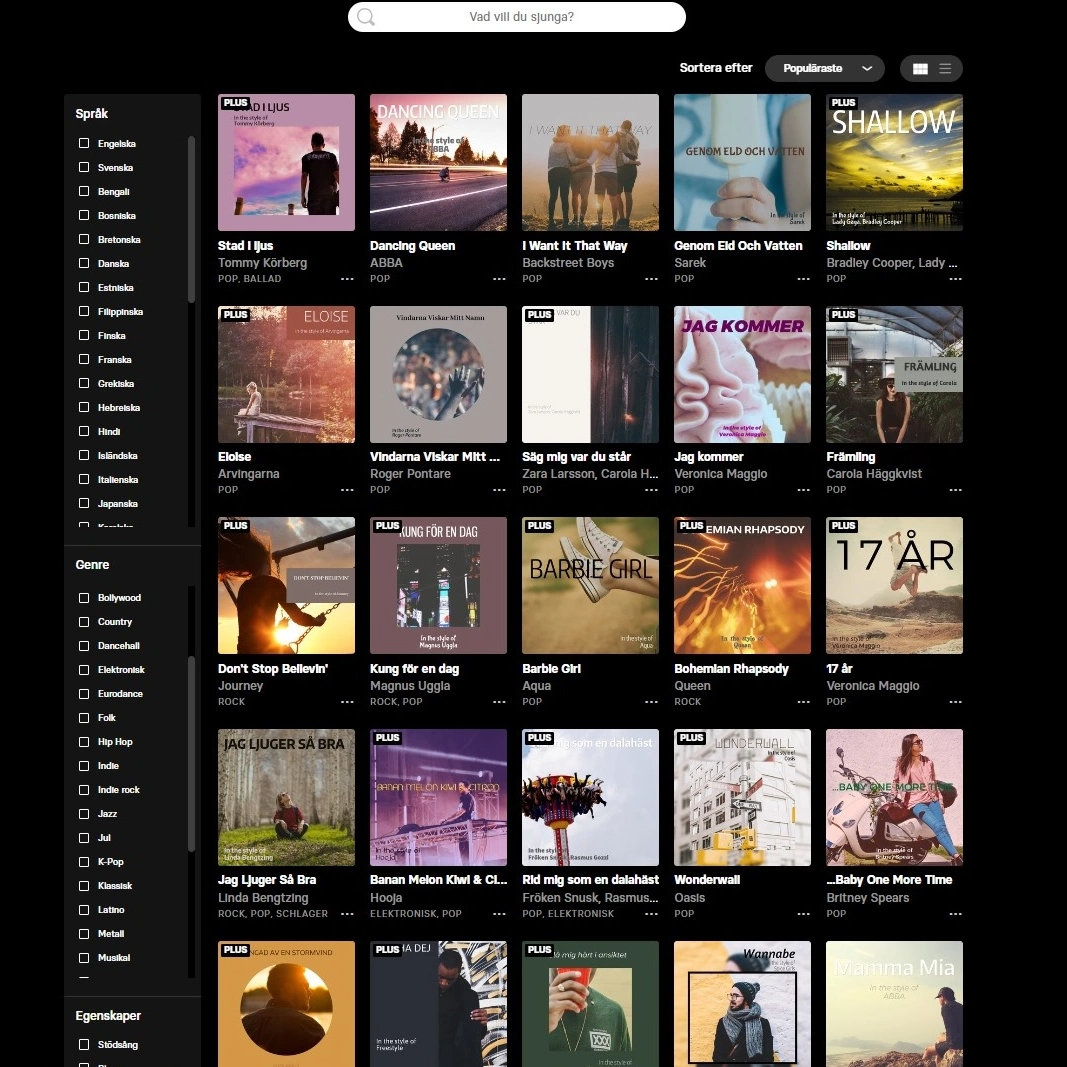Open the Populäraste sort dropdown
The width and height of the screenshot is (1067, 1067).
825,69
